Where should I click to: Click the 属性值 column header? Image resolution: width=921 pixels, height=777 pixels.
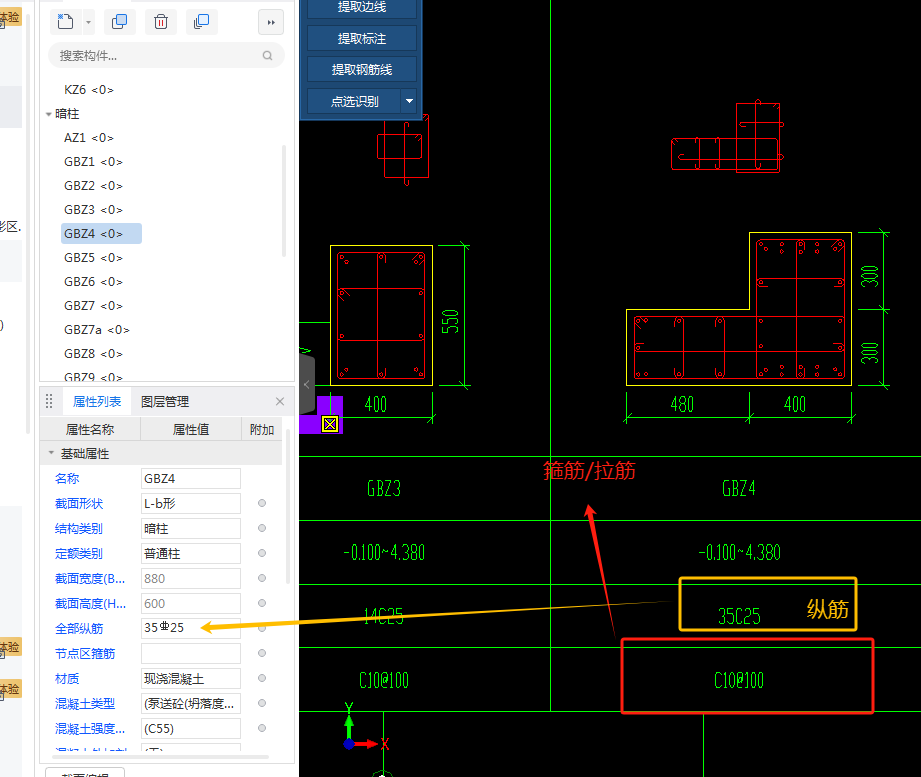pos(191,430)
